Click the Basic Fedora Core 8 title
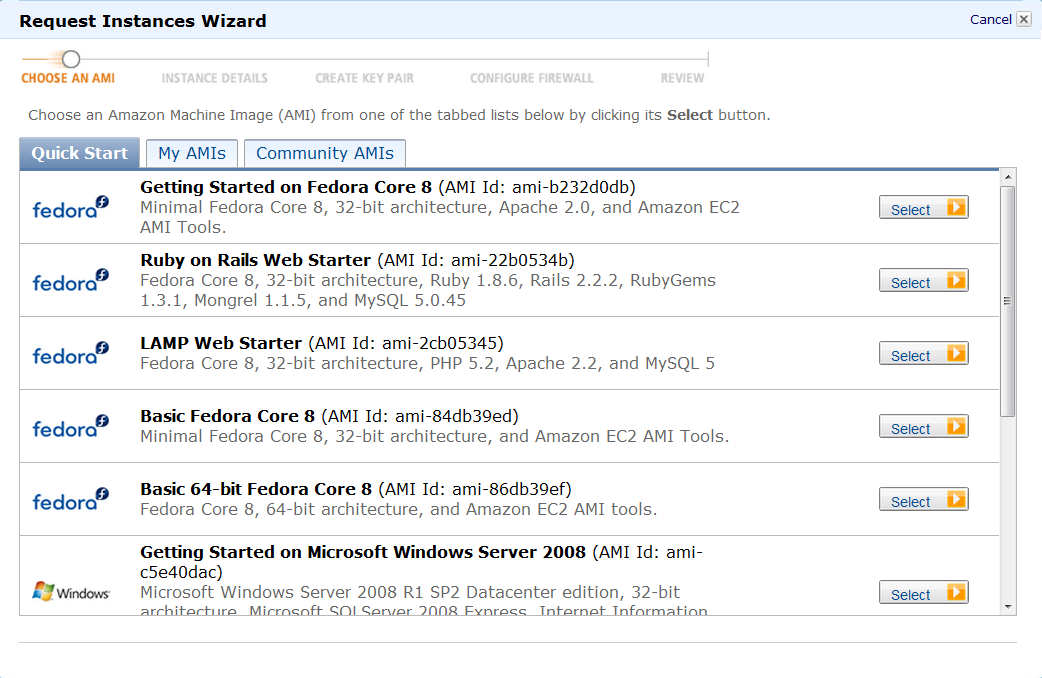 coord(227,417)
